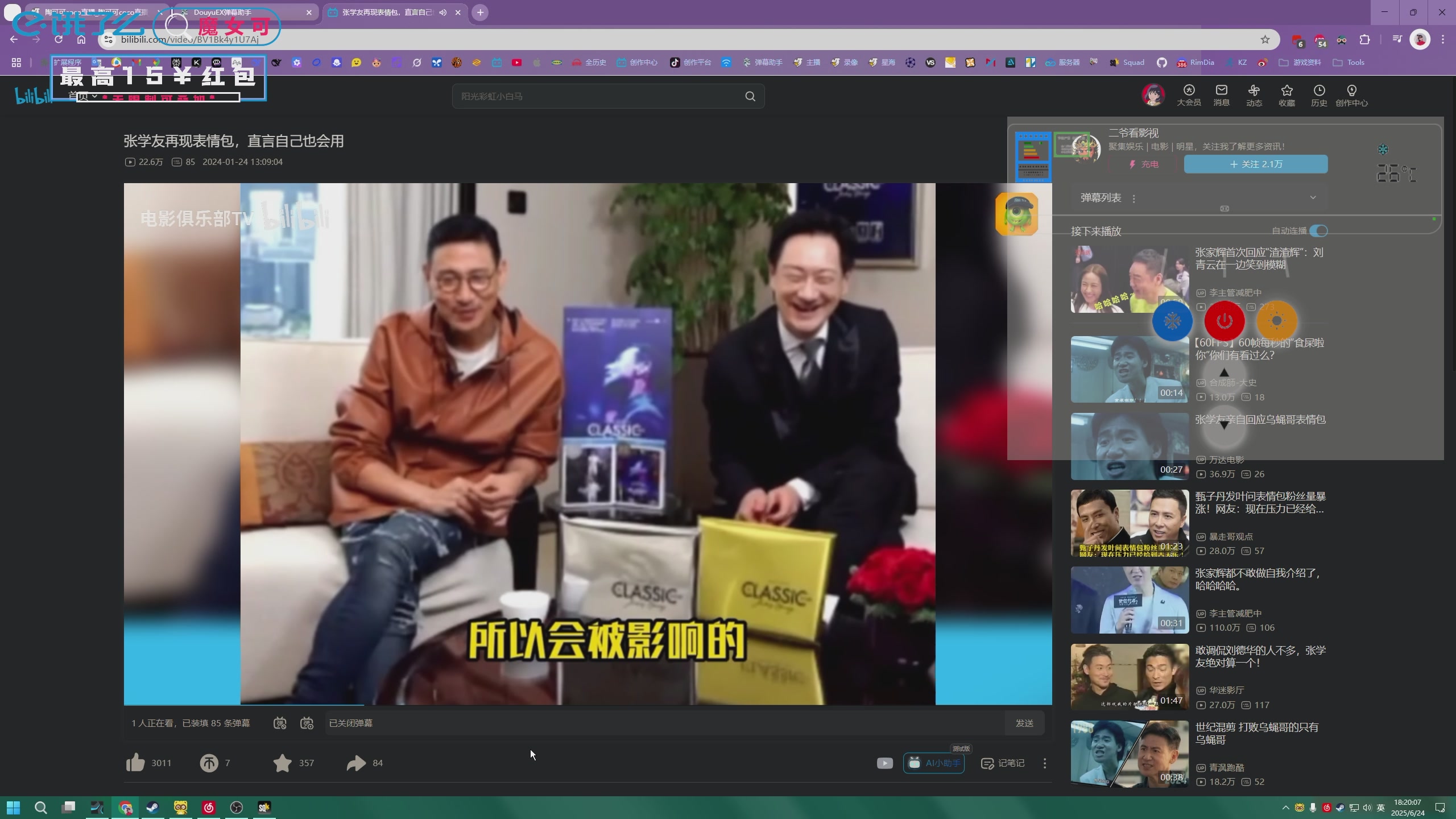Toggle danmaku display icon in the player bar
The width and height of the screenshot is (1456, 819).
tap(280, 723)
